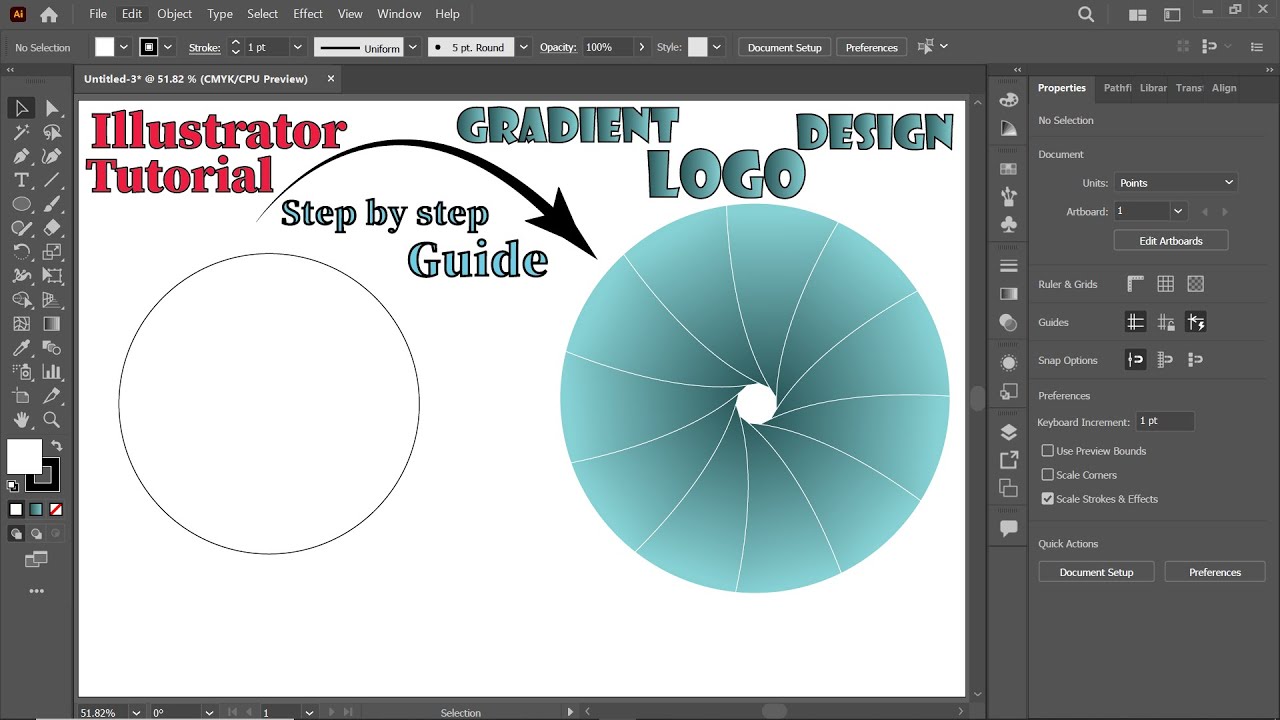
Task: Open the Effect menu
Action: pyautogui.click(x=308, y=14)
